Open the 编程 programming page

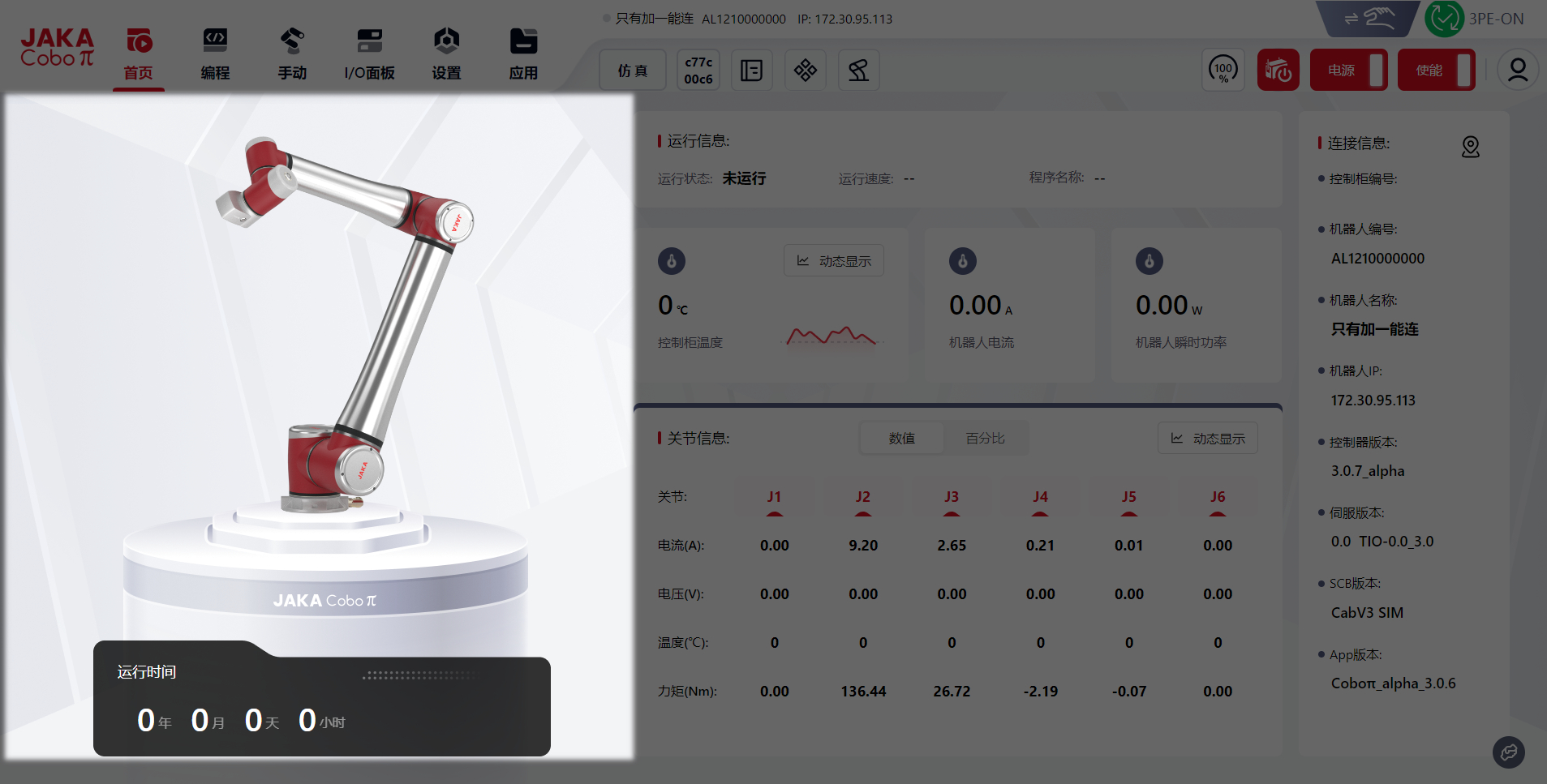click(x=215, y=54)
